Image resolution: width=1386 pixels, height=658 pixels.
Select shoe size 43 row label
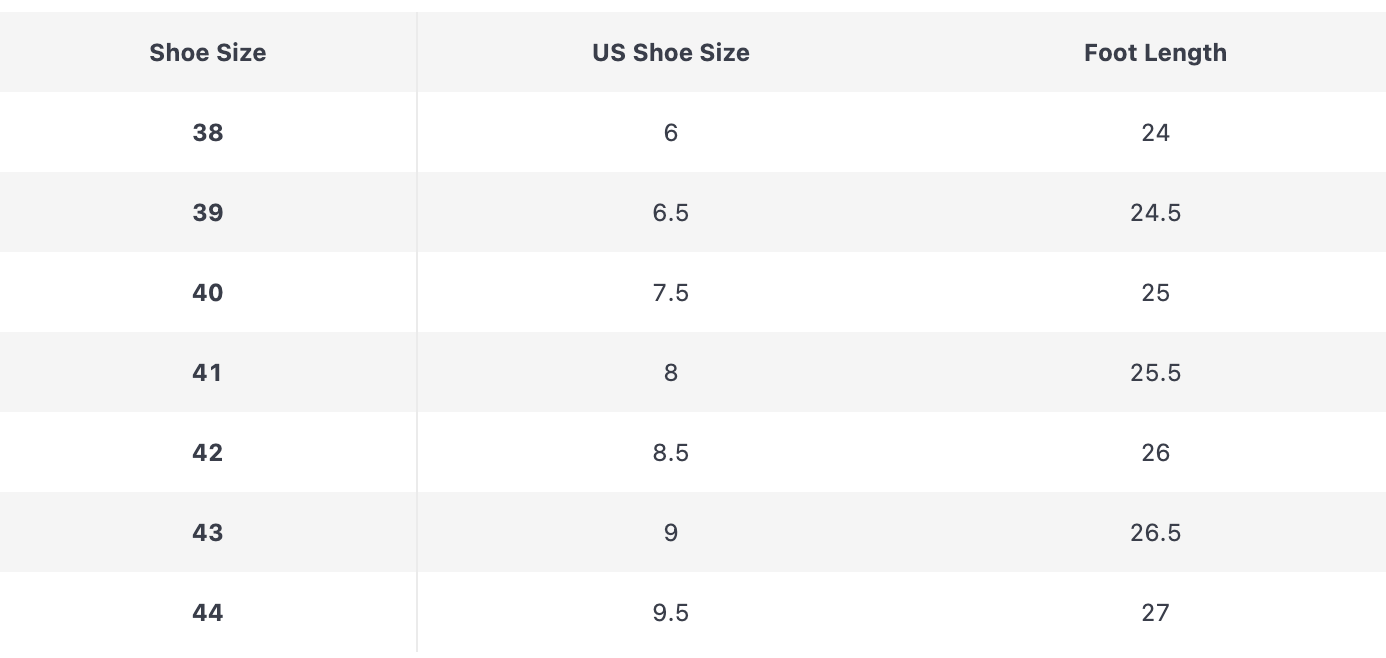coord(208,533)
